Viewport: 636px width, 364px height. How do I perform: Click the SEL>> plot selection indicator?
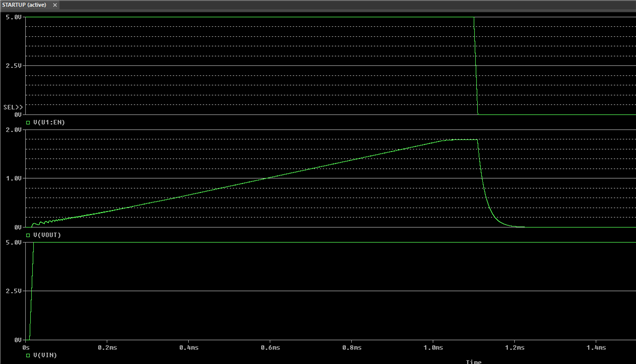point(13,107)
